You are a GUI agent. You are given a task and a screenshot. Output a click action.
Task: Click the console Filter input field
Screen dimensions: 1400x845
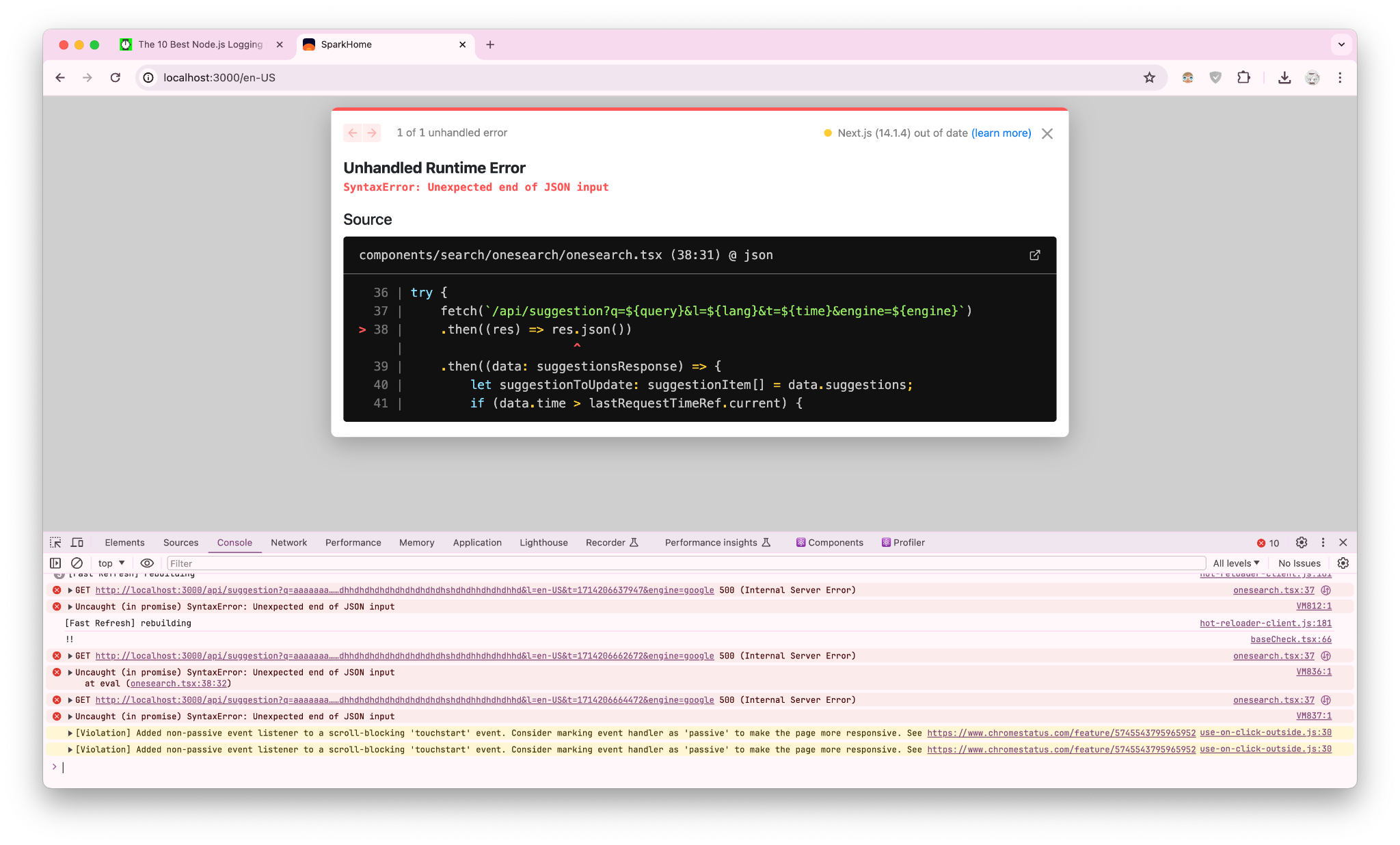(x=684, y=563)
